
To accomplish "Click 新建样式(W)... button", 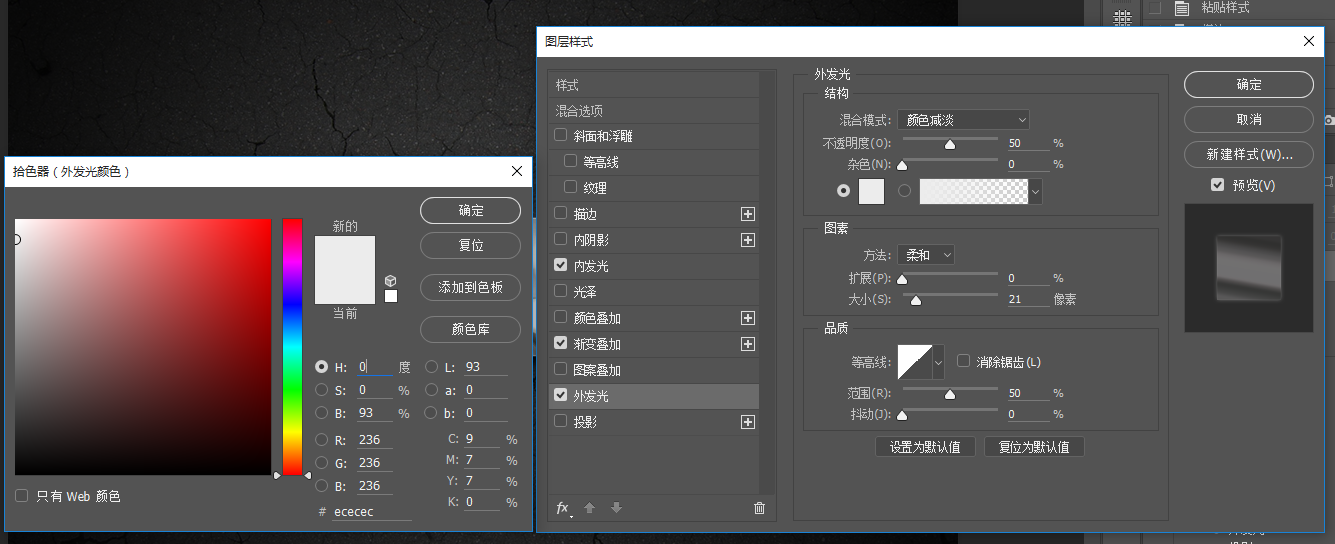I will [1249, 155].
